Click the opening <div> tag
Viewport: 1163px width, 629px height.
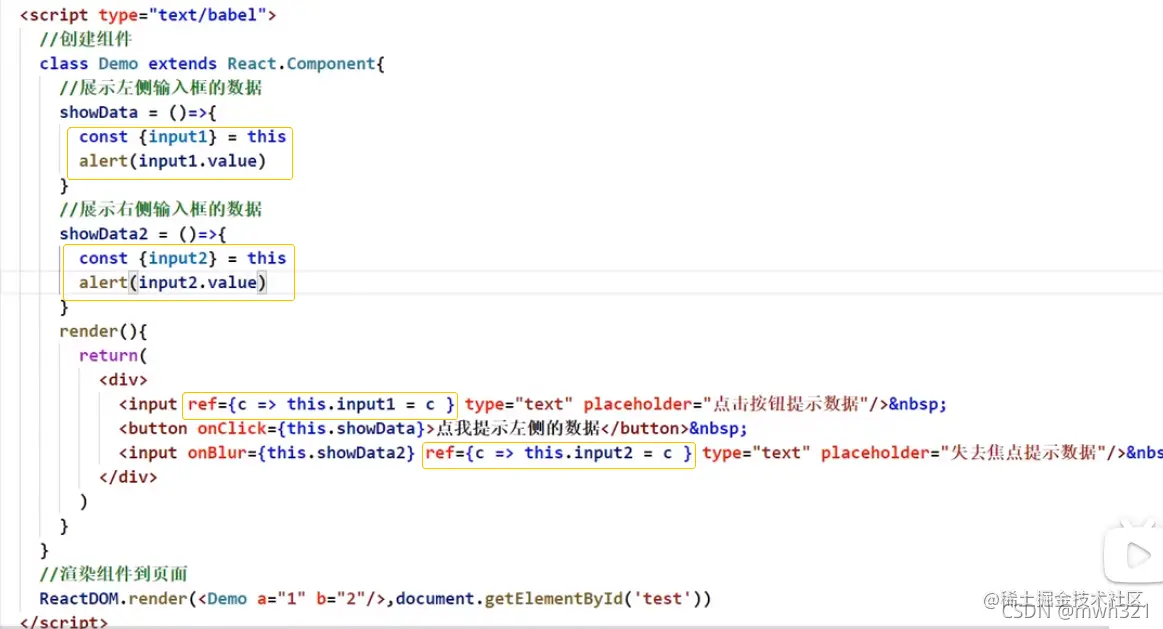(123, 380)
